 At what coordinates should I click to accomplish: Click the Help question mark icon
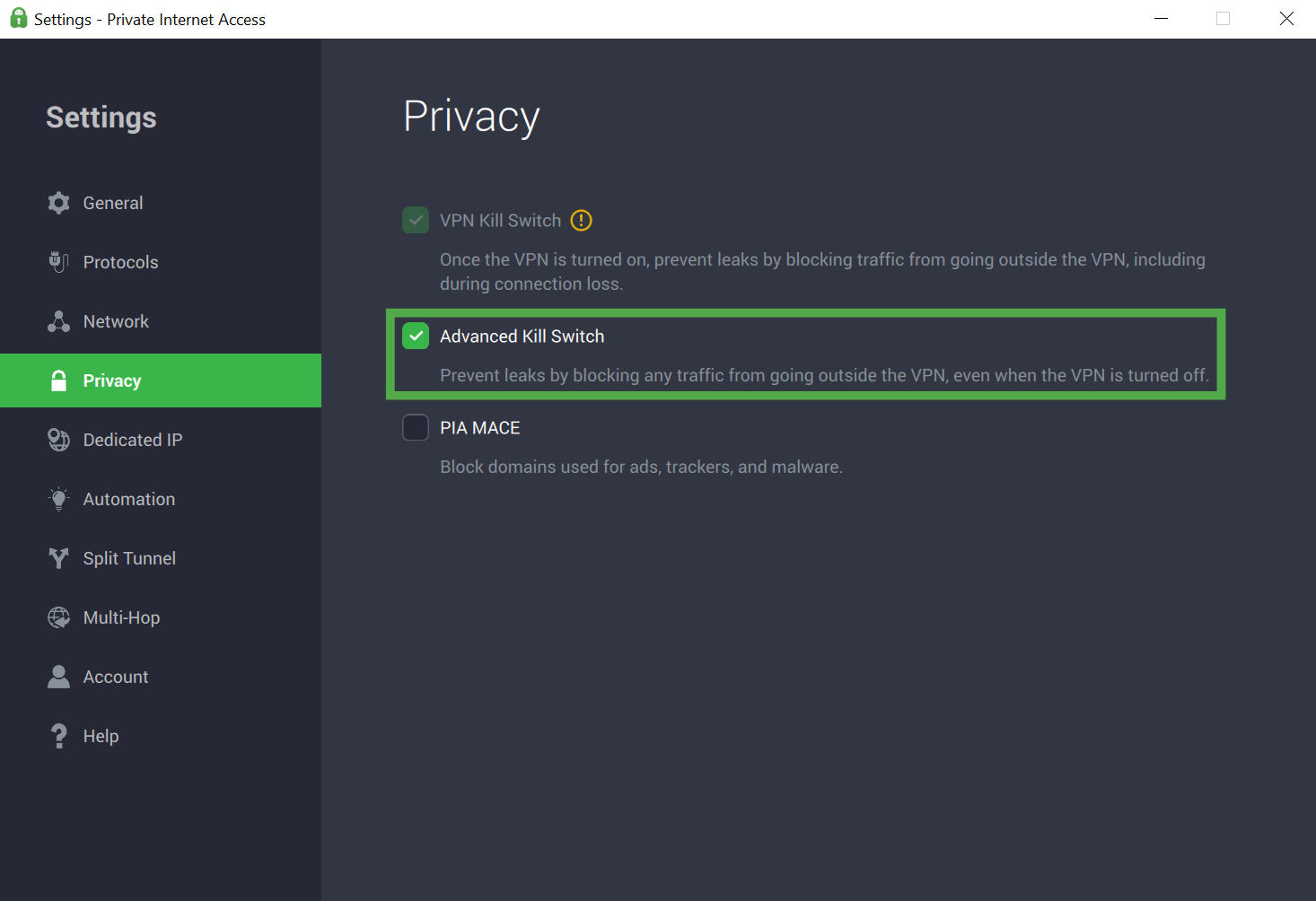tap(58, 736)
